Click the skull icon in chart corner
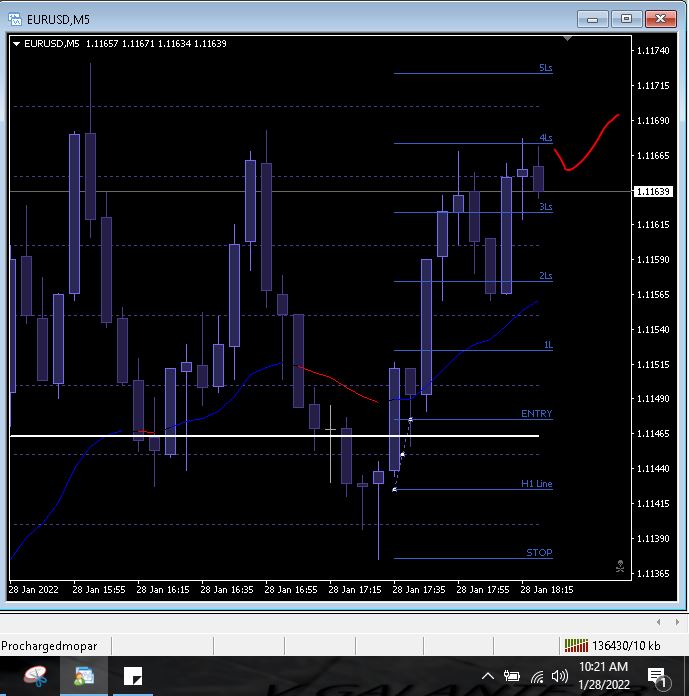The width and height of the screenshot is (689, 696). 620,566
